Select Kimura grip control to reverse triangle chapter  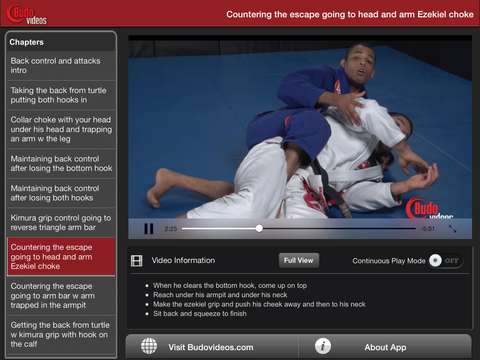pos(61,222)
